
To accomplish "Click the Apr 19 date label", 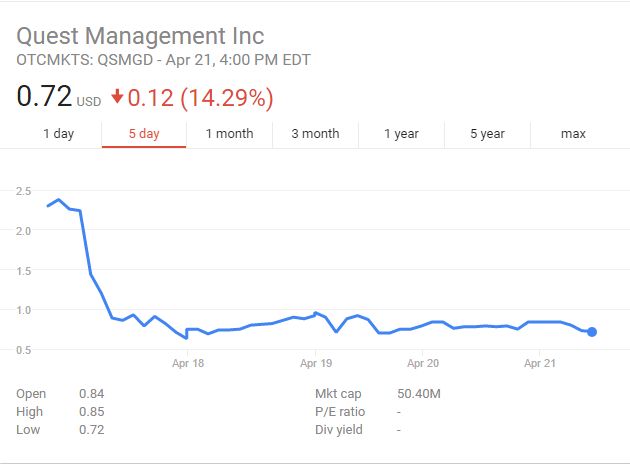I will pyautogui.click(x=316, y=364).
